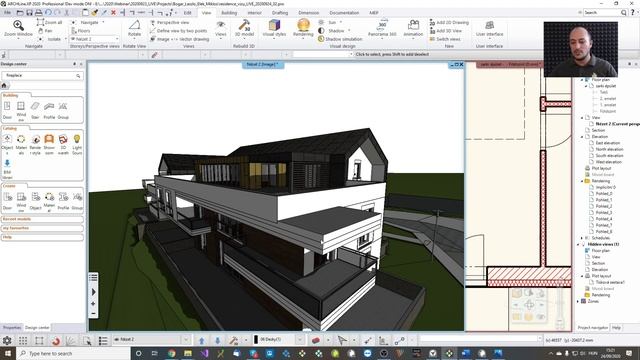Screen dimensions: 640x360
Task: Click Switch views
Action: (444, 39)
